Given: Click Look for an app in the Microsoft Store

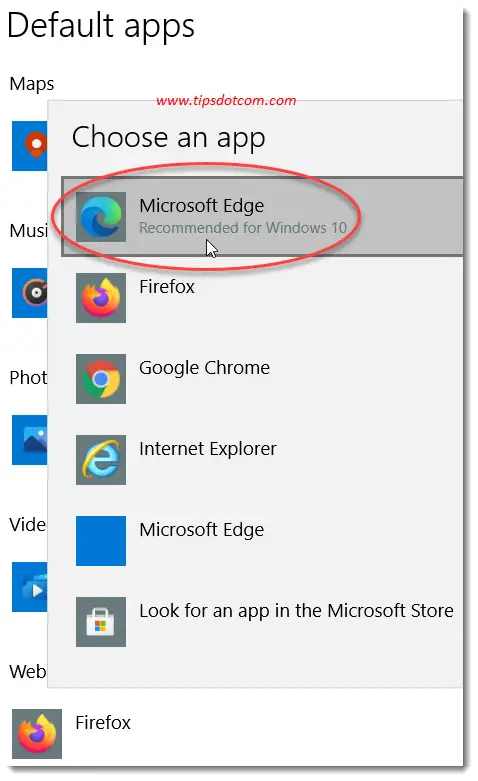Looking at the screenshot, I should click(296, 611).
